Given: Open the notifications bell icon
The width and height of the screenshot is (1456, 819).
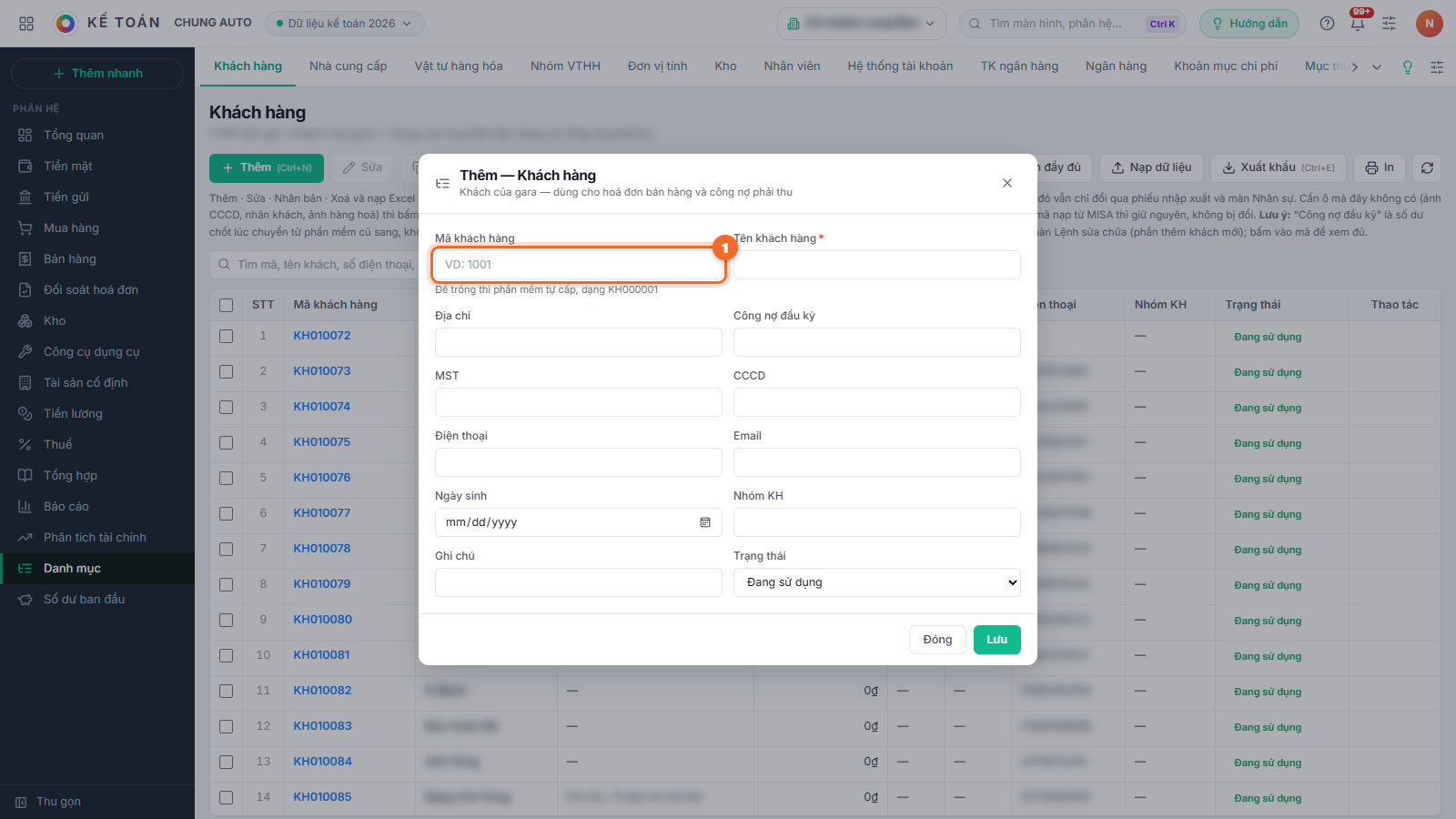Looking at the screenshot, I should click(x=1358, y=24).
